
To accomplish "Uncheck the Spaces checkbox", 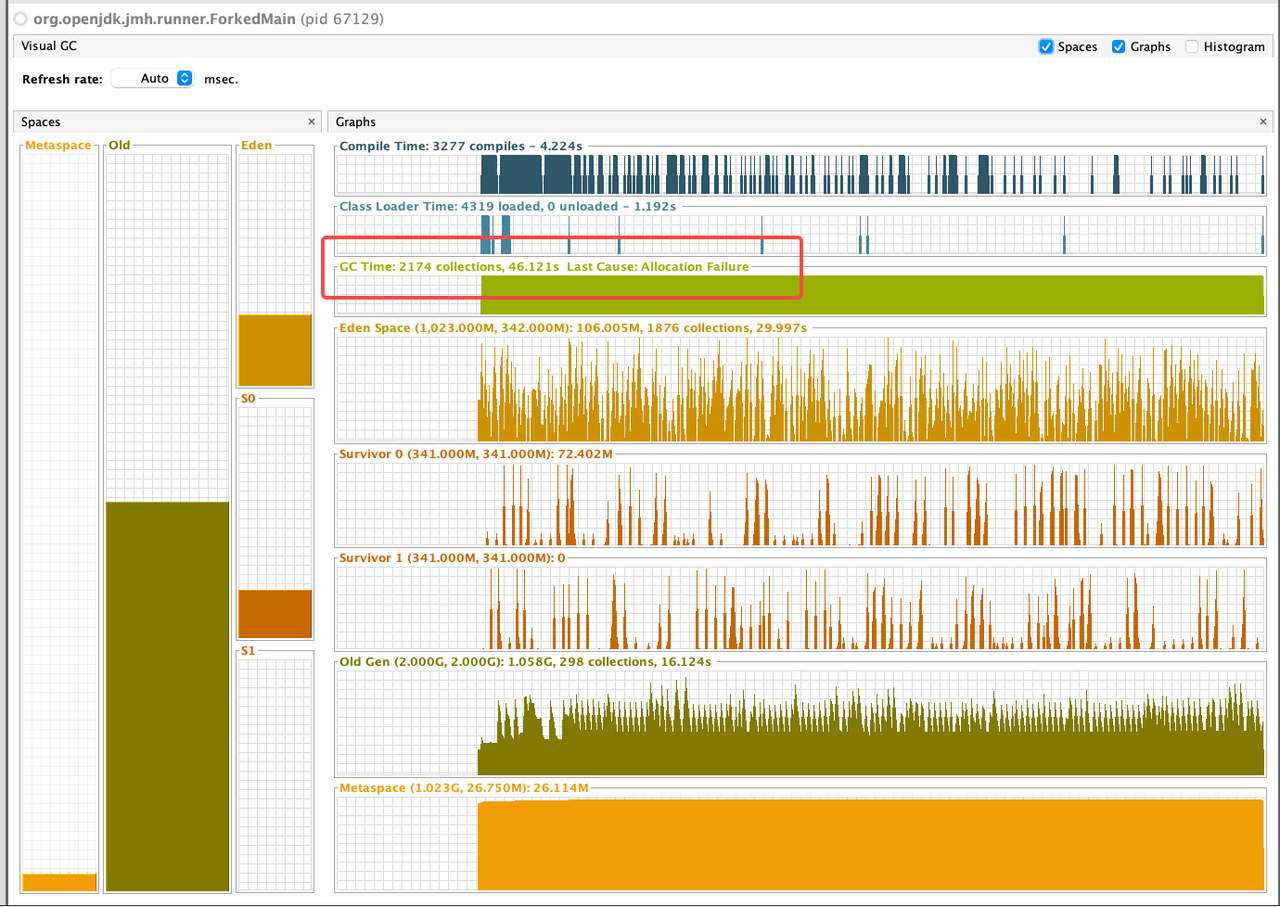I will [1046, 47].
